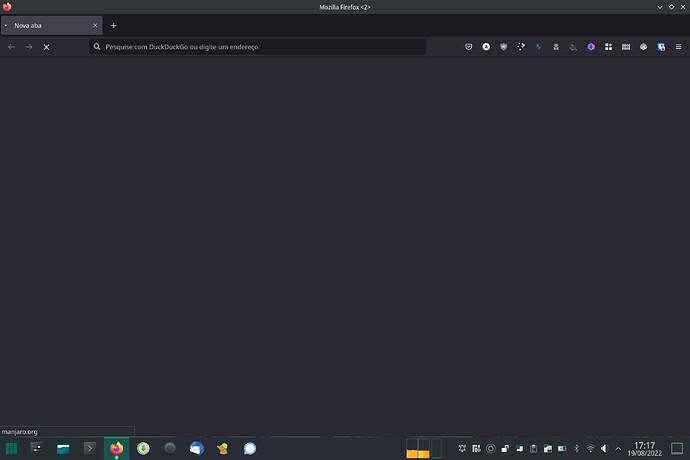Open the green download-arrow software app
This screenshot has width=690, height=460.
pyautogui.click(x=143, y=449)
